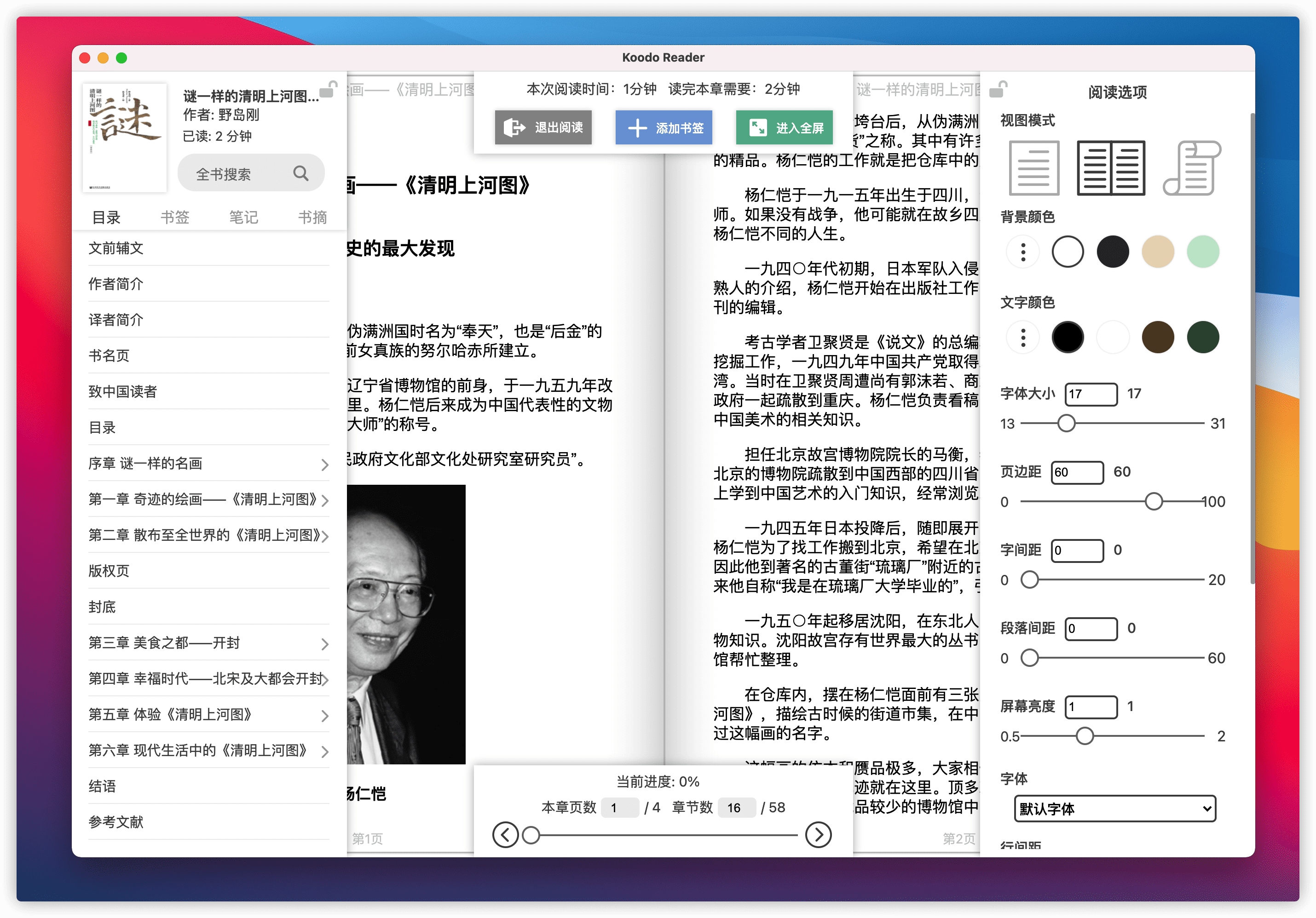Focus the 段落间距 value input
Screen dimensions: 1316x918
[1091, 629]
